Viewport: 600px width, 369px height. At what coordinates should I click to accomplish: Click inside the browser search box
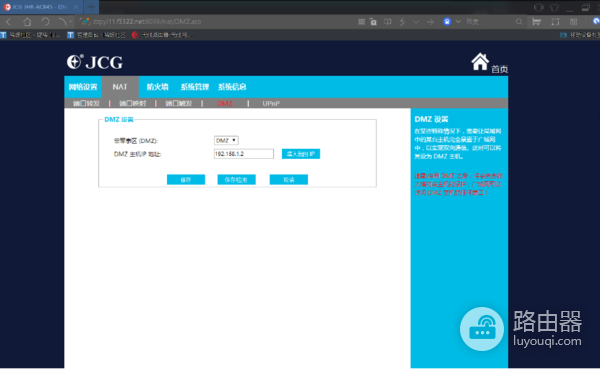(x=489, y=22)
